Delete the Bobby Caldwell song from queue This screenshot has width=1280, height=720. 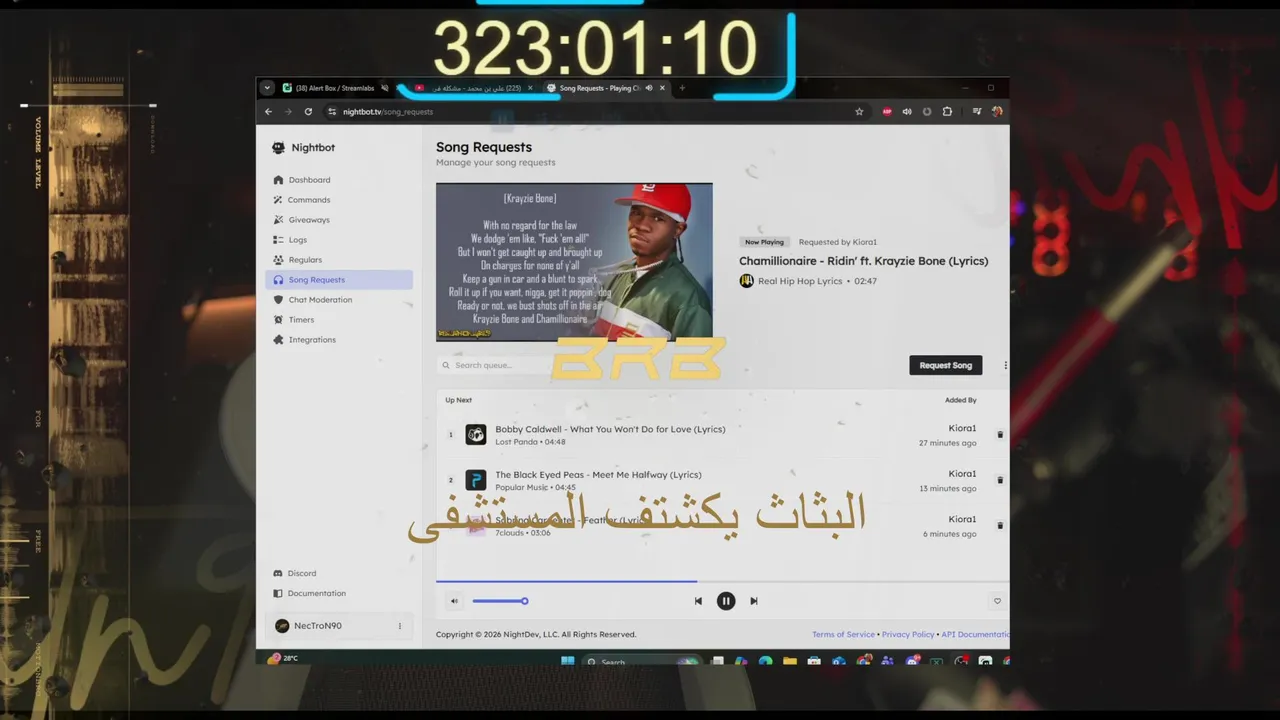(1000, 435)
